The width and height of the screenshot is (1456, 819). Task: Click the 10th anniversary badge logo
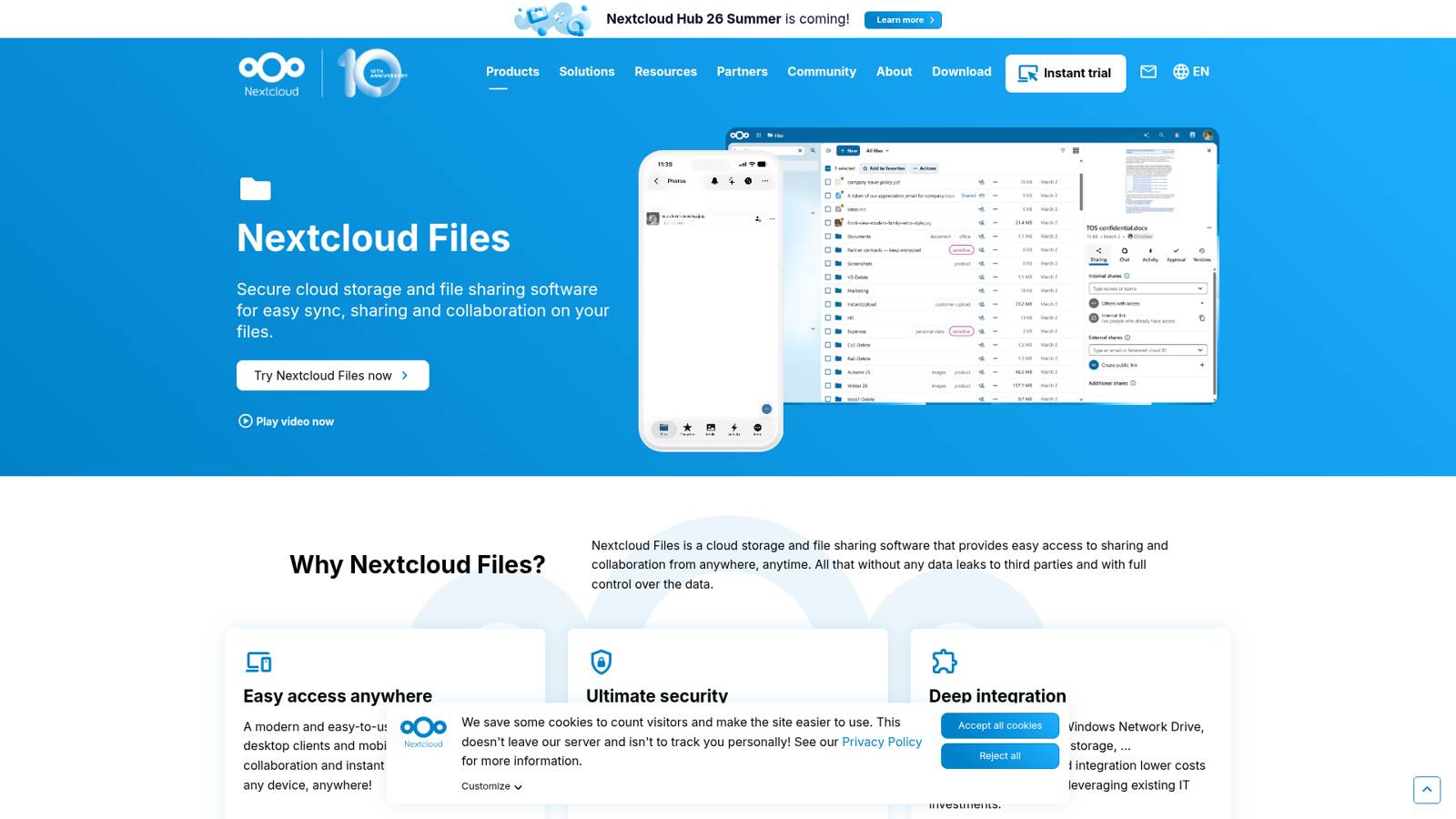371,73
